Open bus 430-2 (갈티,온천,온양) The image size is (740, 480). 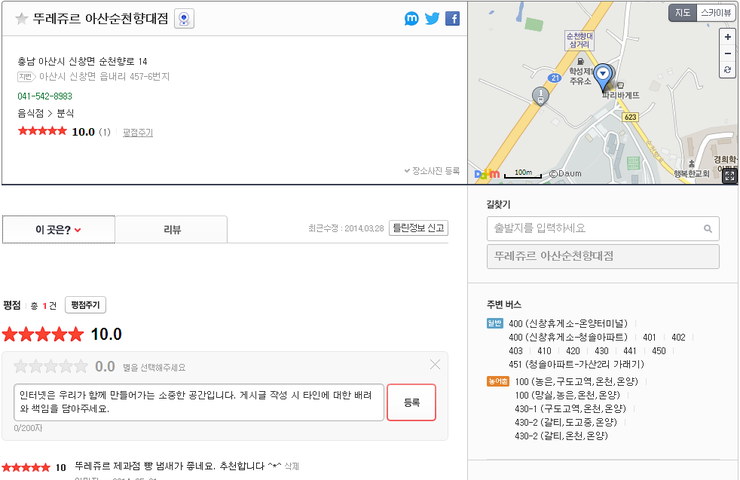click(x=561, y=436)
